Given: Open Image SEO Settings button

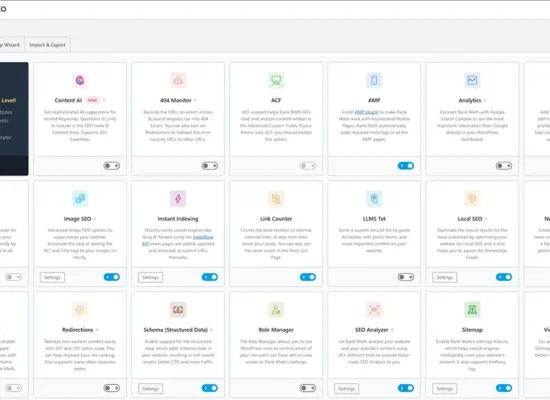Looking at the screenshot, I should point(52,278).
